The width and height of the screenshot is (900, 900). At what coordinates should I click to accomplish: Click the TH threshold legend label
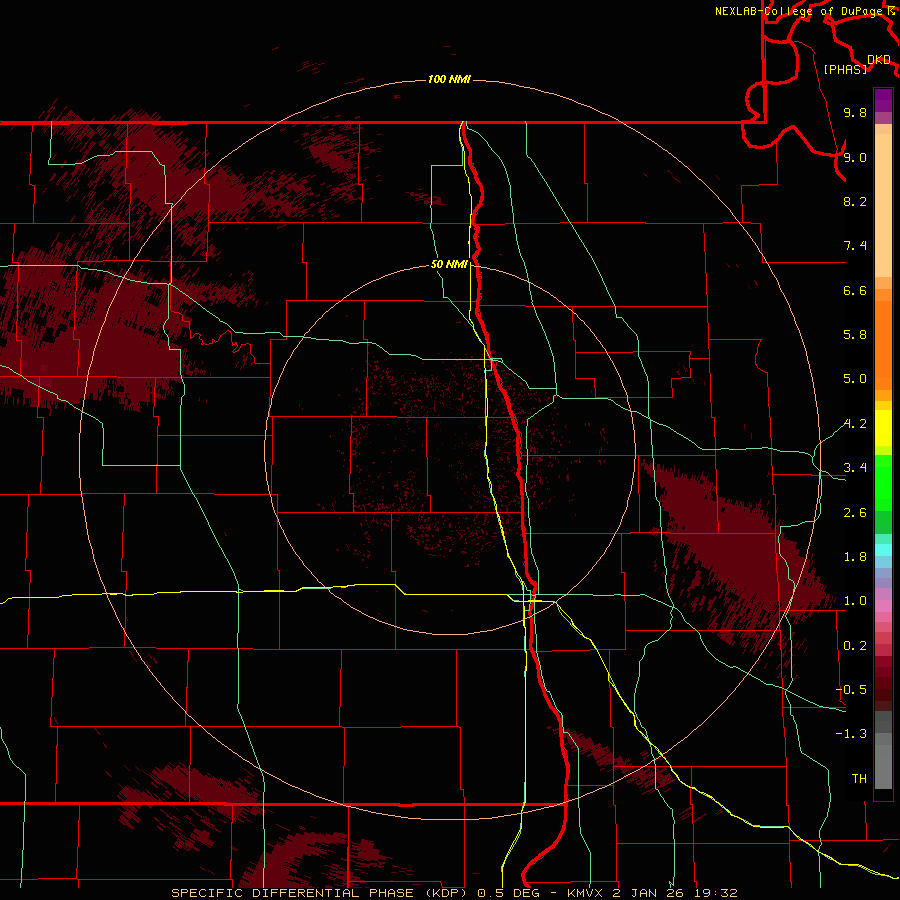pyautogui.click(x=859, y=779)
